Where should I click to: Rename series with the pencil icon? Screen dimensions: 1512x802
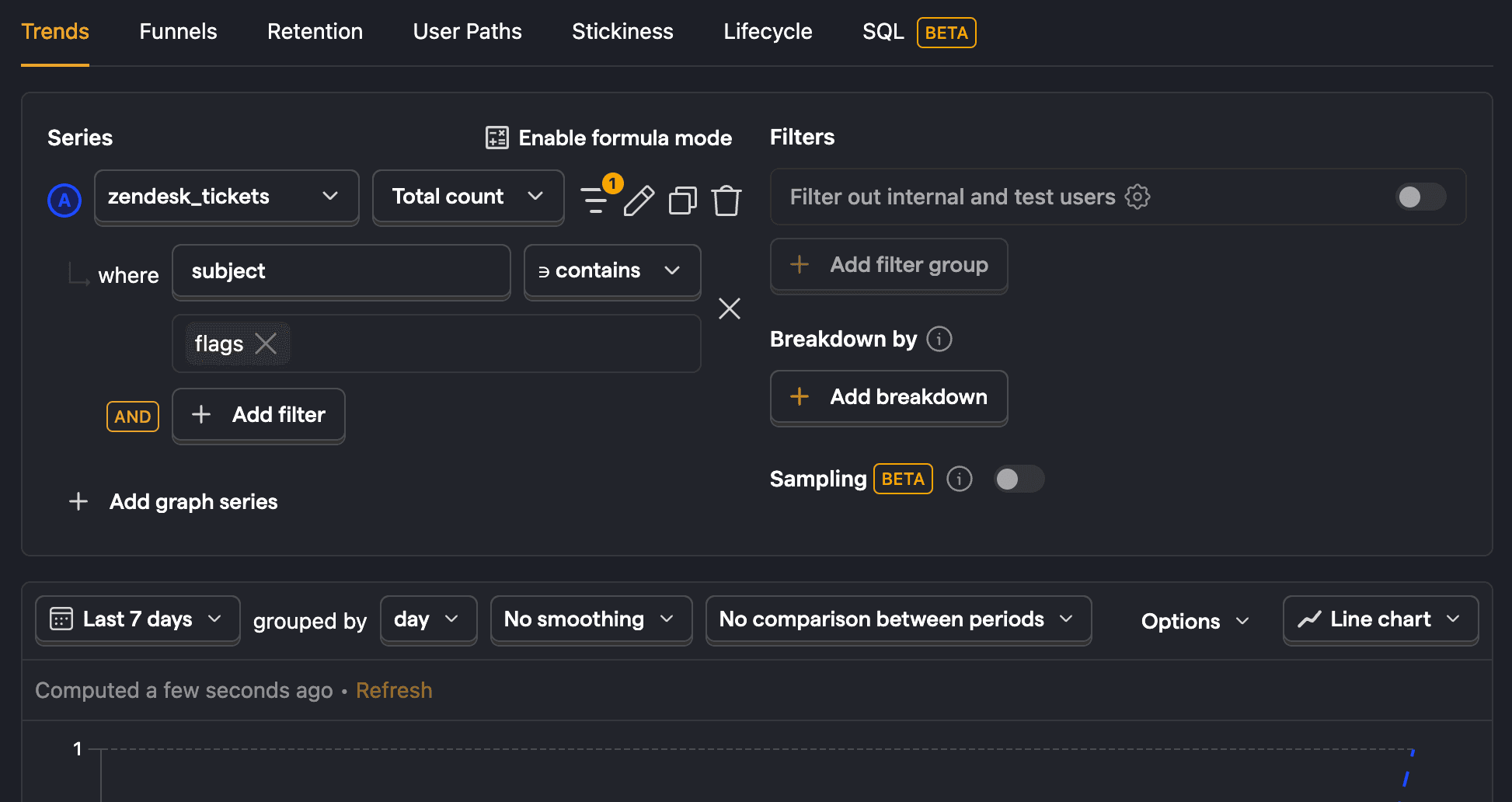[639, 200]
